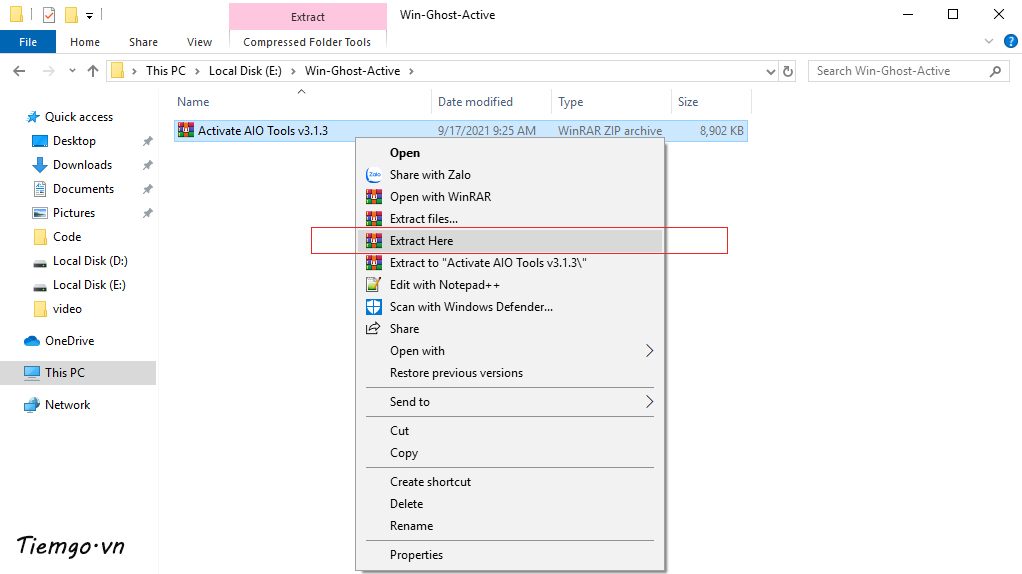
Task: Open the address bar history dropdown
Action: pyautogui.click(x=769, y=71)
